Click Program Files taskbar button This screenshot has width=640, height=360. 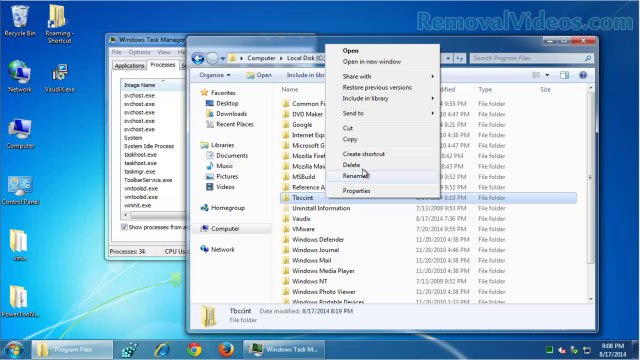click(x=72, y=350)
